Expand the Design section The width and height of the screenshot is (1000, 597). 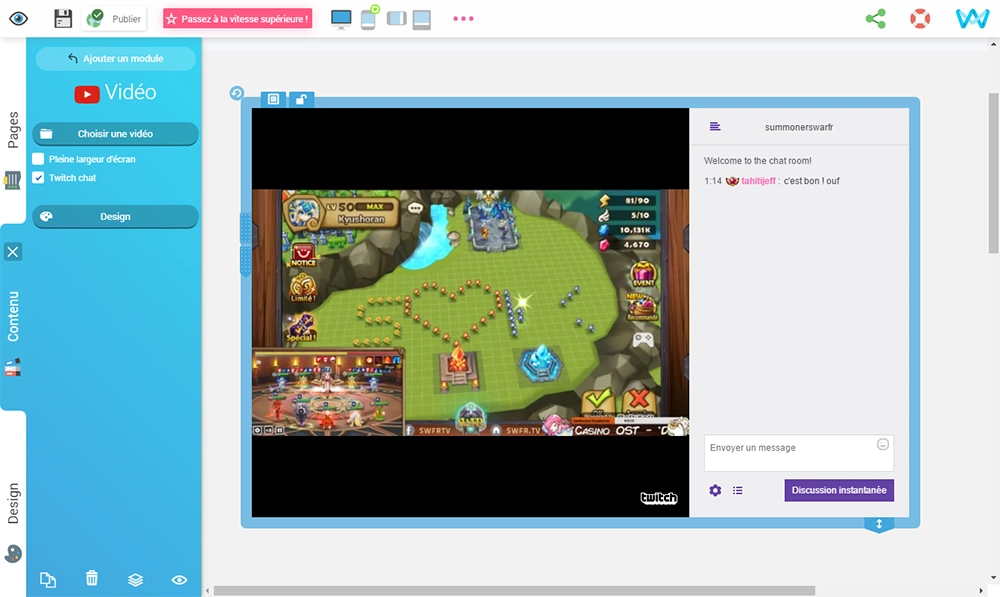115,216
